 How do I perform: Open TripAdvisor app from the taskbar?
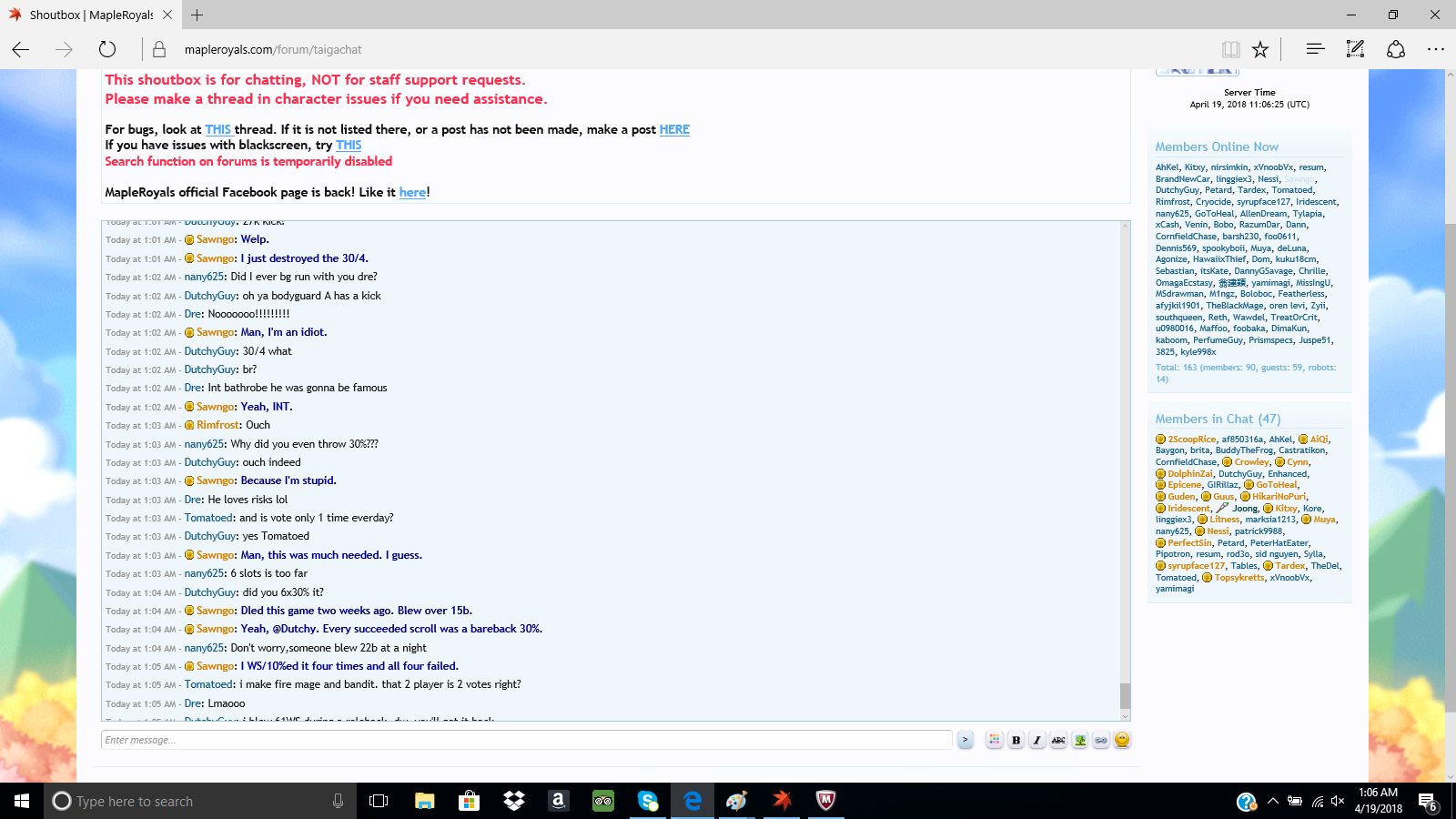603,801
